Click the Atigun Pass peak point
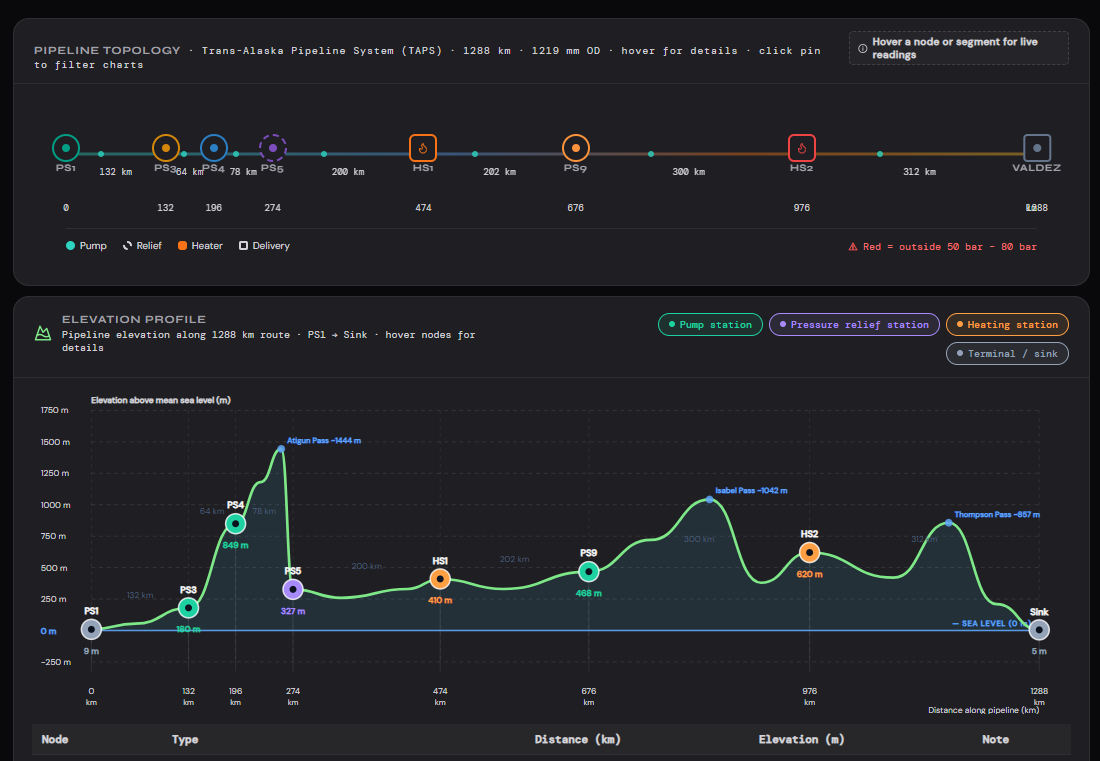 click(x=281, y=449)
